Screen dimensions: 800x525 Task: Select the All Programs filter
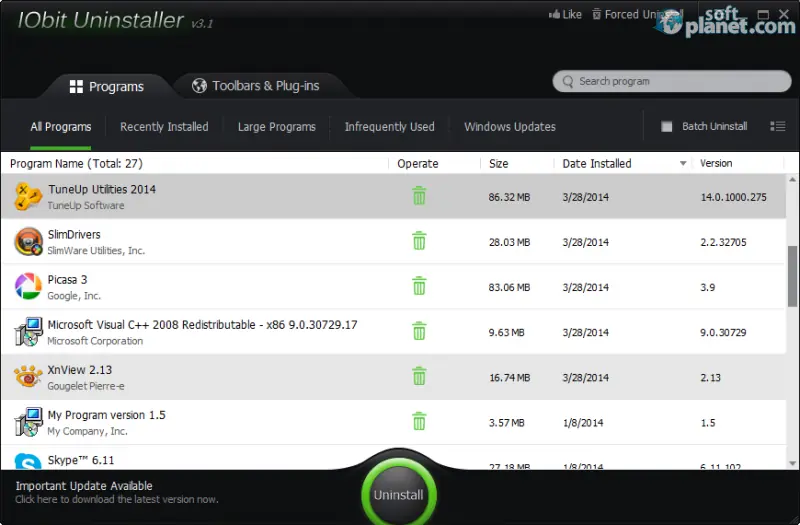click(61, 127)
